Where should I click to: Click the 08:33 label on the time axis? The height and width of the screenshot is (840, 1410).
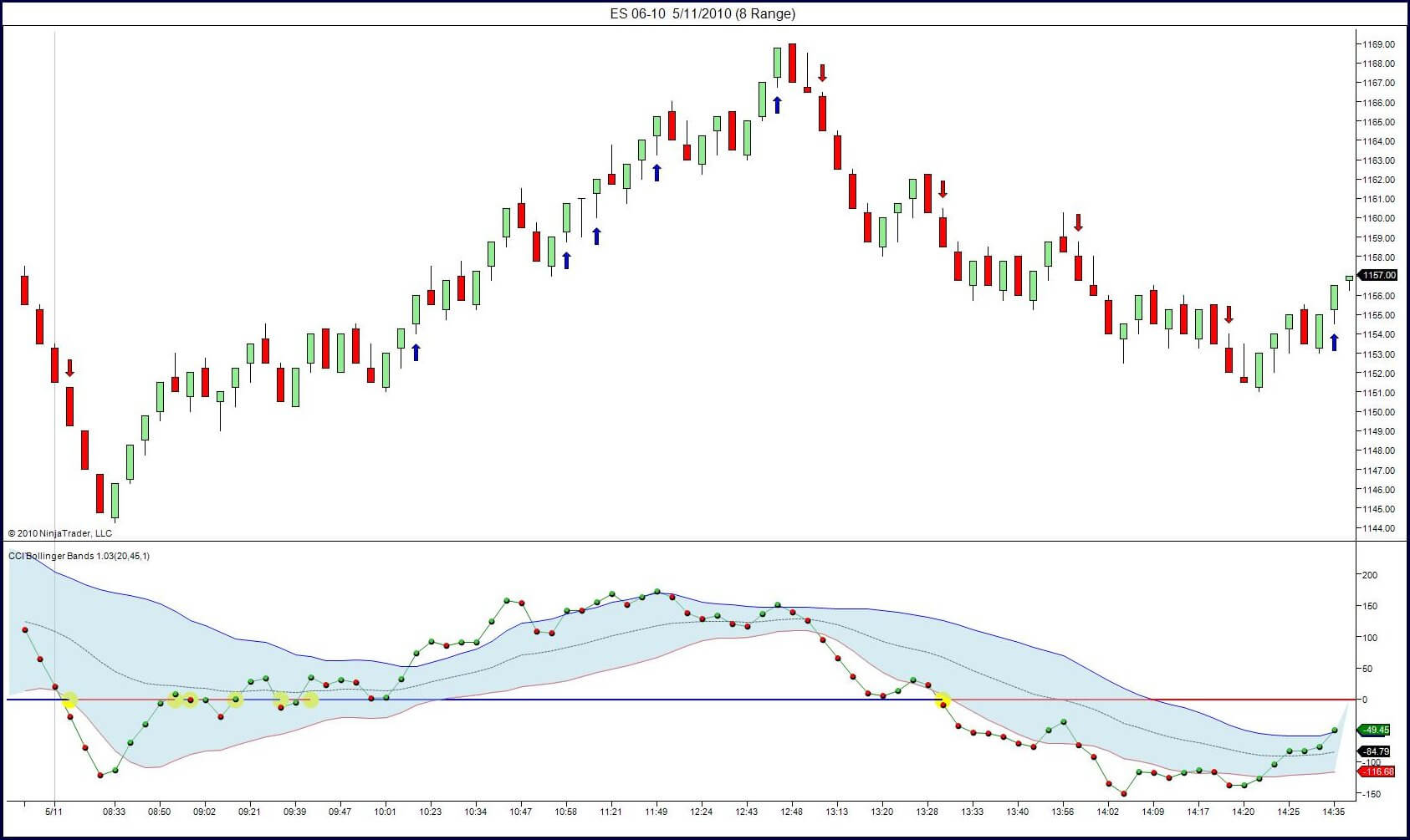click(x=115, y=812)
